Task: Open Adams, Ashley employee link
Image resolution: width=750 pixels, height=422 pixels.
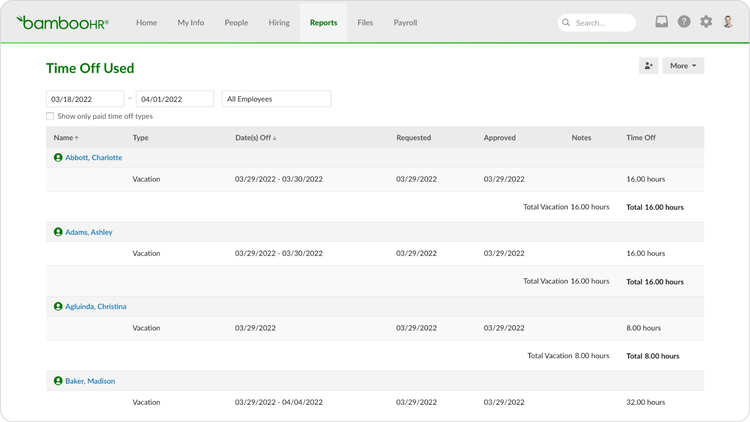Action: pyautogui.click(x=89, y=232)
